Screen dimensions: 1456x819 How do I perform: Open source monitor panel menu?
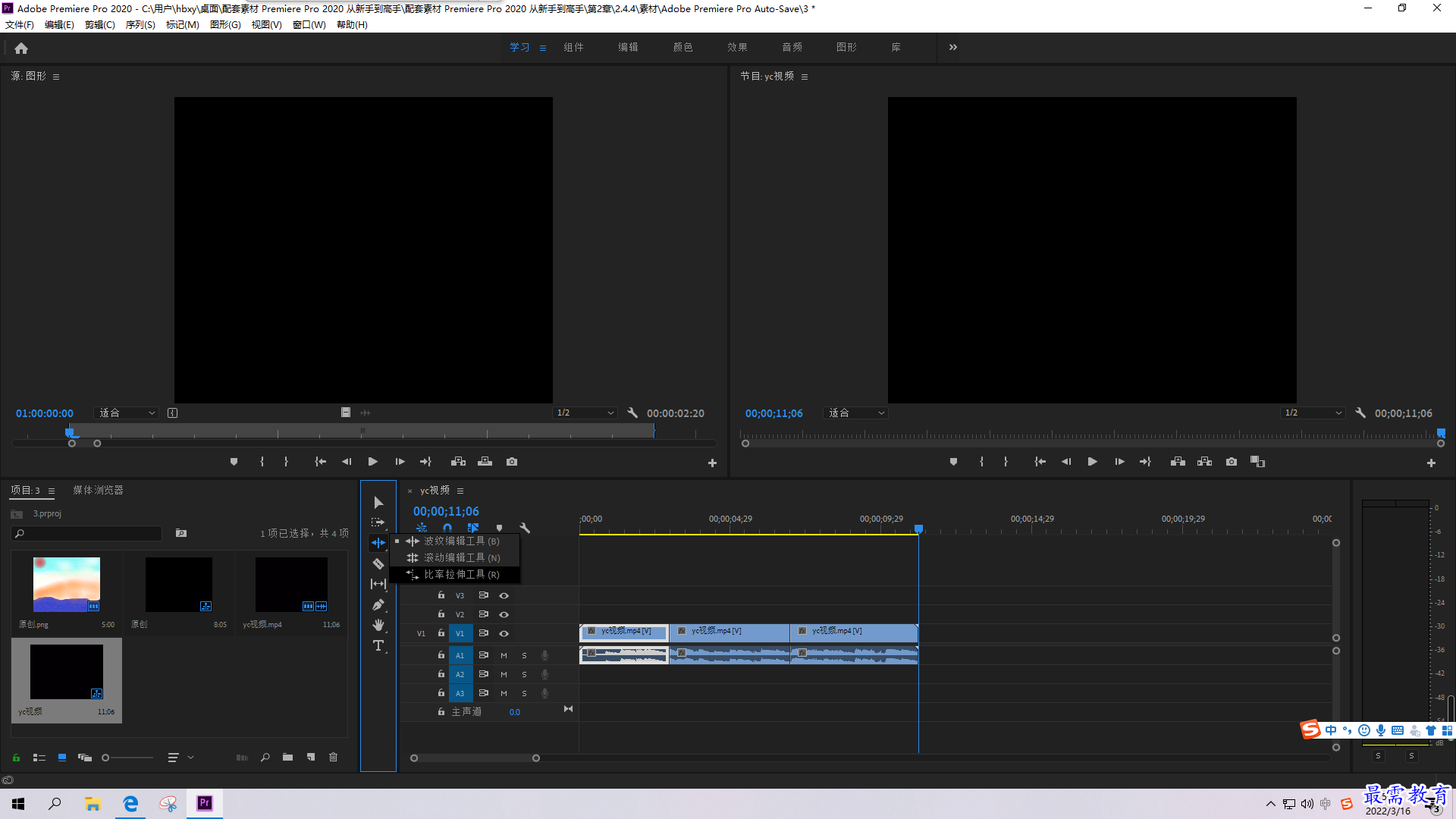pyautogui.click(x=56, y=77)
